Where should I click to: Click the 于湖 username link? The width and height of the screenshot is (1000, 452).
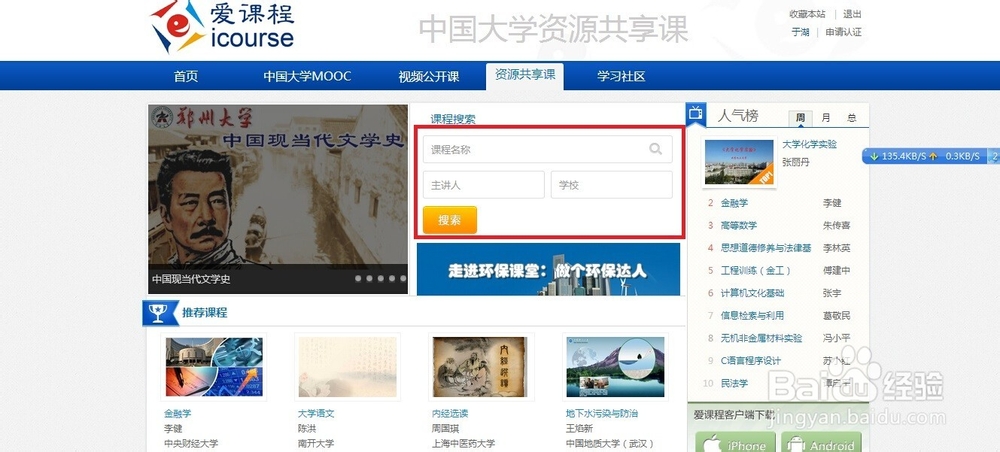[800, 32]
